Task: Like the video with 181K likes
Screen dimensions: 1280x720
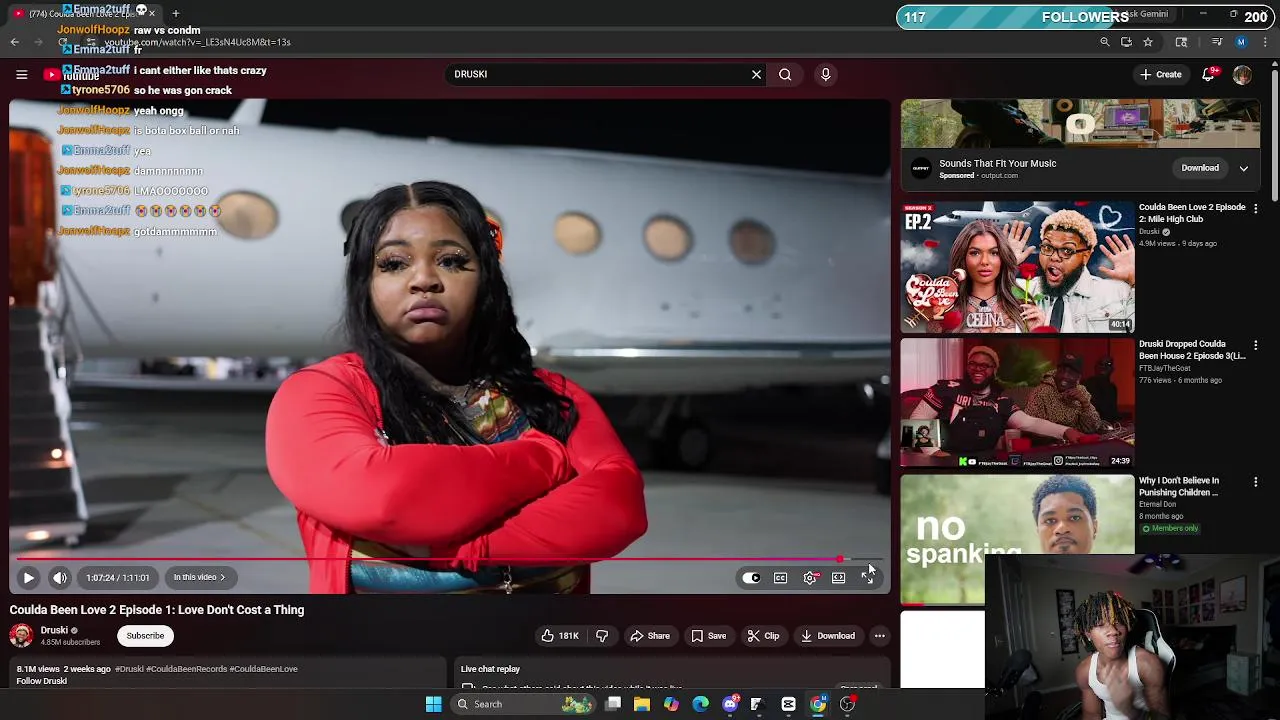Action: click(x=559, y=636)
